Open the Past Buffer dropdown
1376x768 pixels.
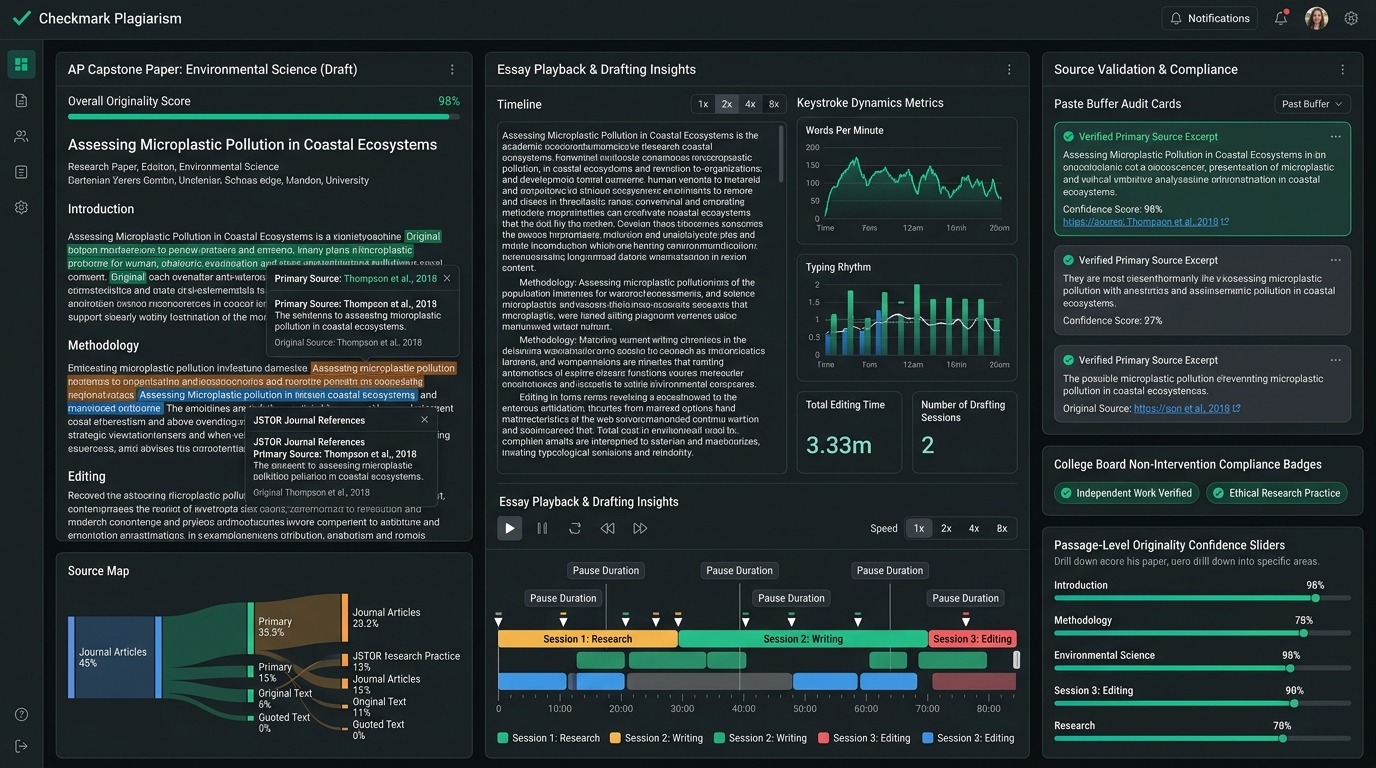coord(1313,104)
